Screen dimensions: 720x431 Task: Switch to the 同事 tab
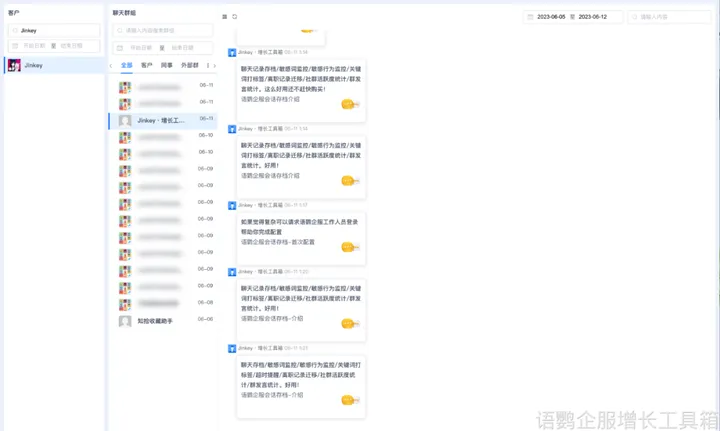point(166,65)
